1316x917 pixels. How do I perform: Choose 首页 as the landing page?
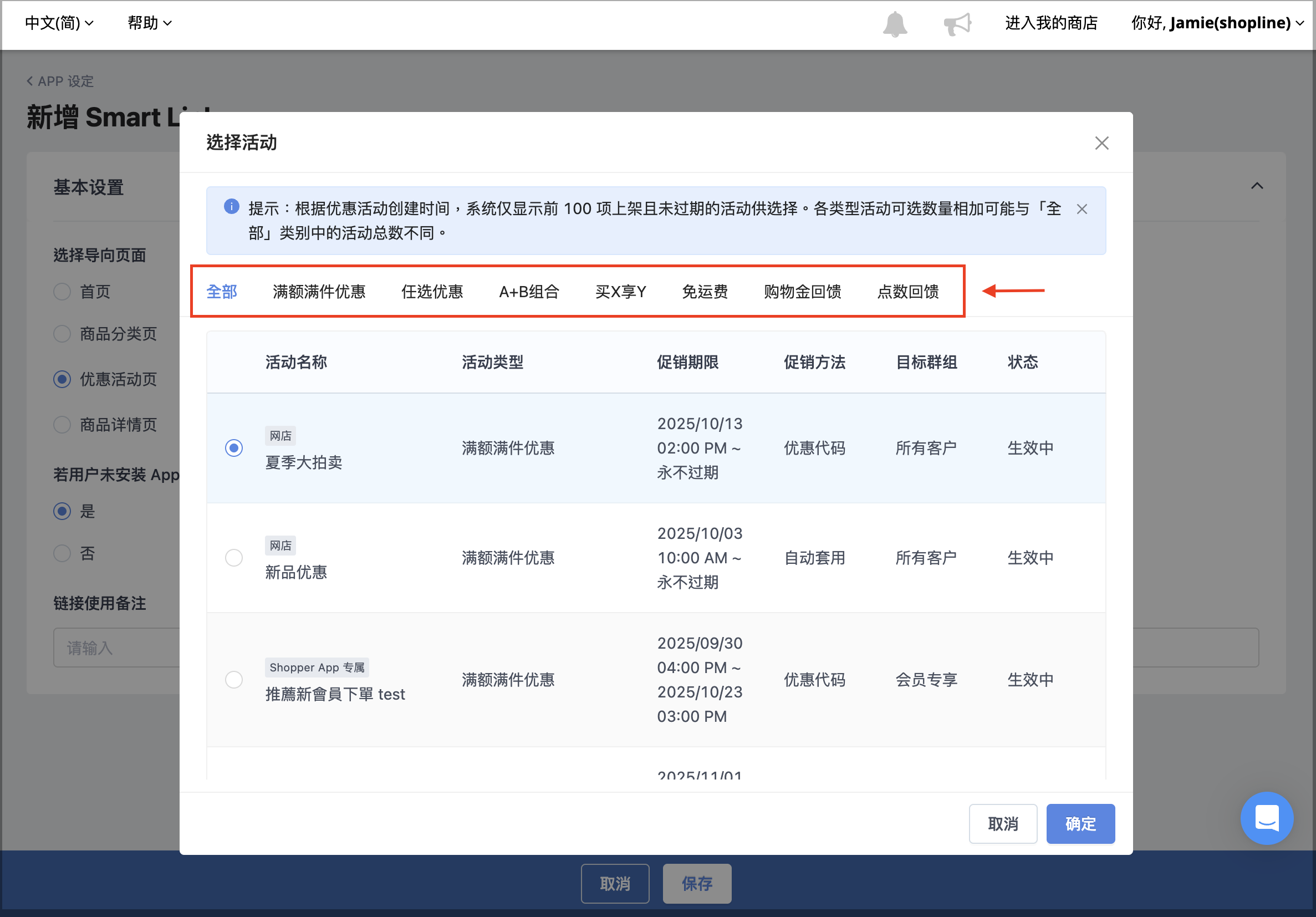coord(62,292)
